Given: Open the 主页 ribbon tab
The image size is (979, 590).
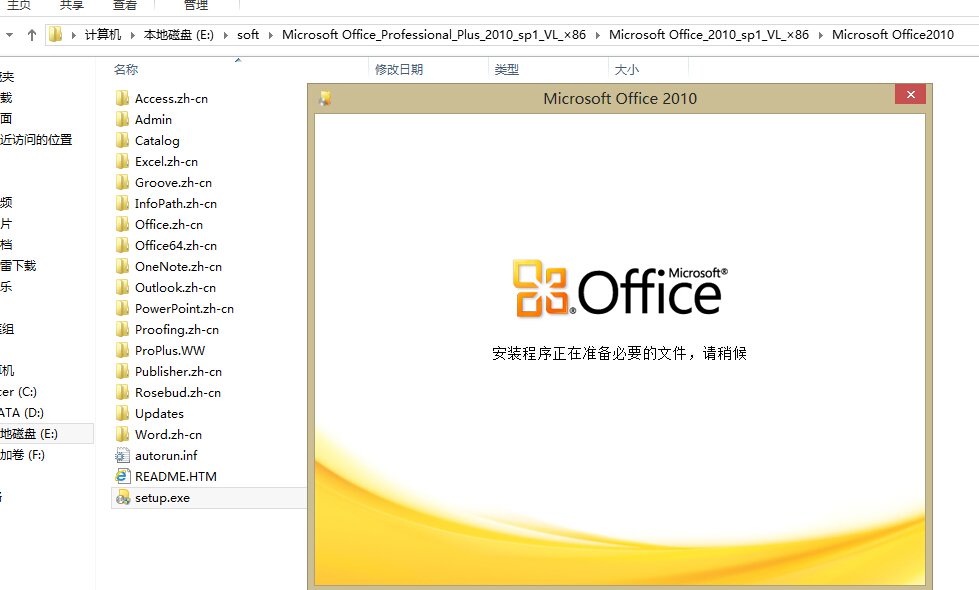Looking at the screenshot, I should pyautogui.click(x=19, y=6).
